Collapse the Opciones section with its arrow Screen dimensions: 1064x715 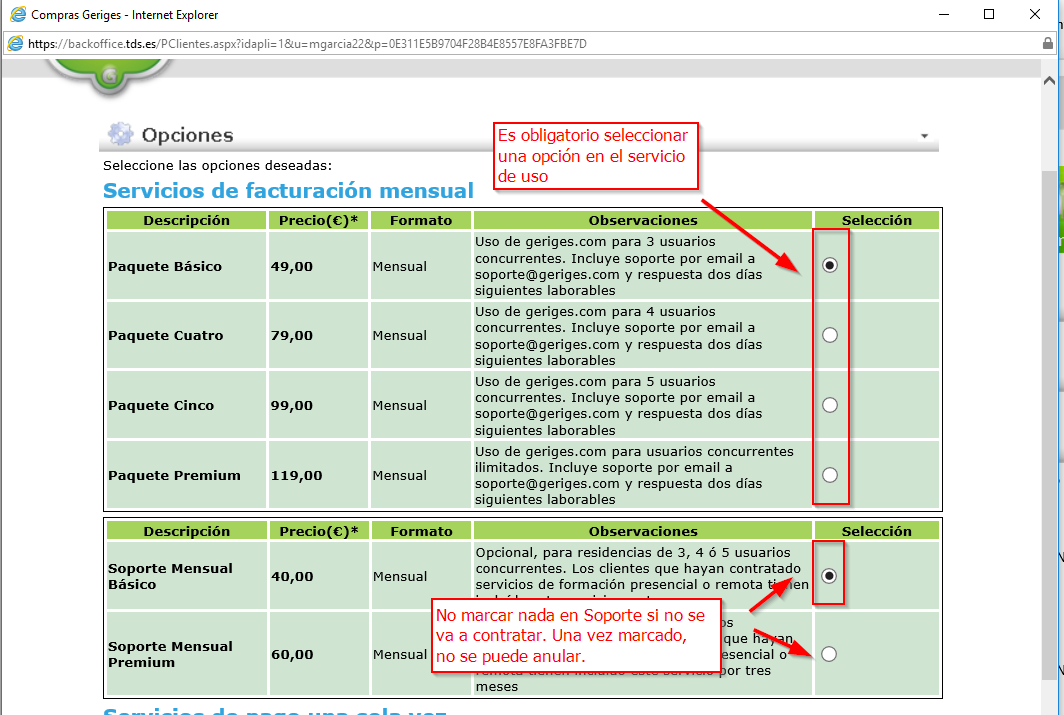tap(924, 136)
